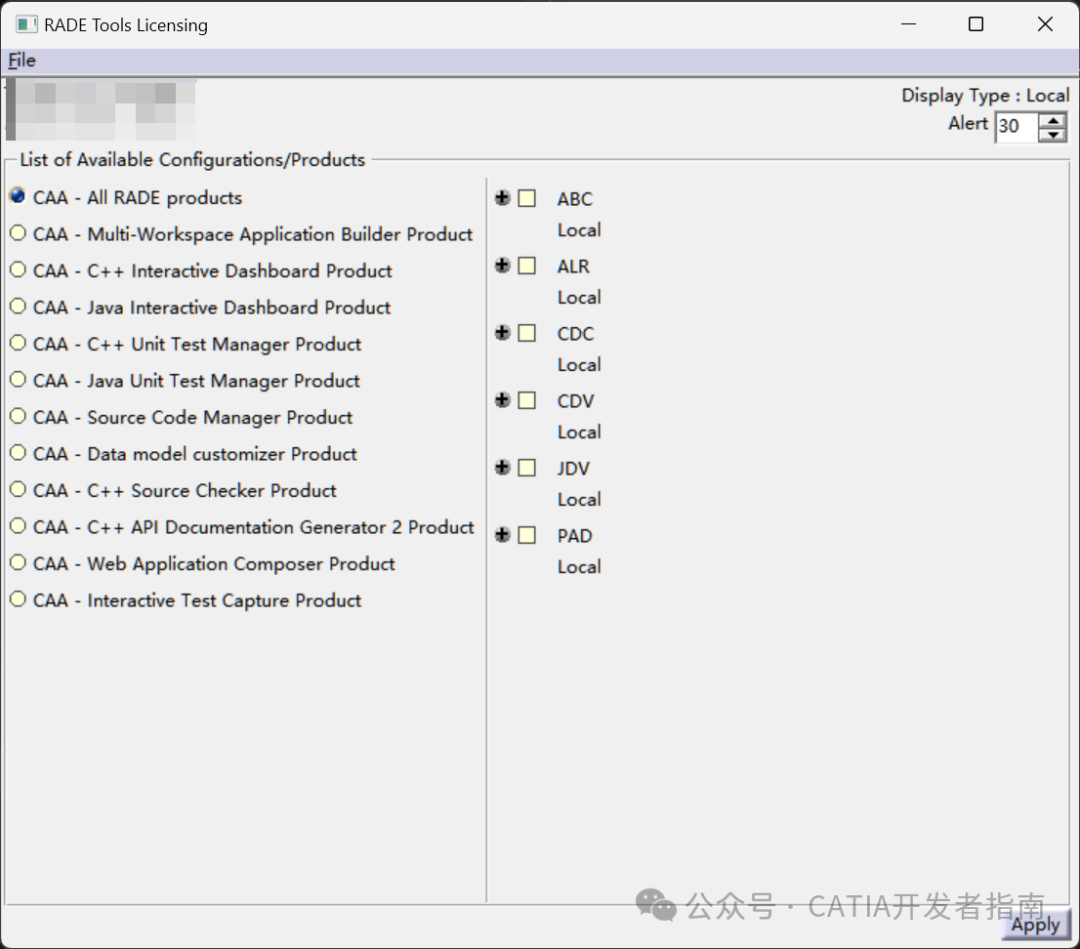The height and width of the screenshot is (949, 1080).
Task: Choose CAA - Java Interactive Dashboard Product
Action: pos(18,306)
